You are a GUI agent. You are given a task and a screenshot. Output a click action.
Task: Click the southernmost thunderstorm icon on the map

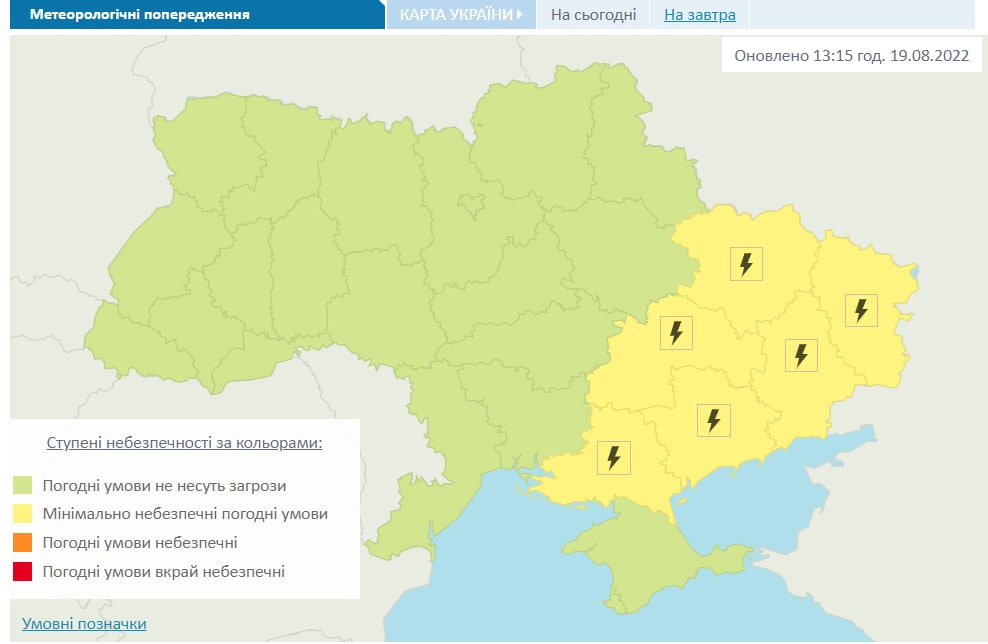point(614,457)
